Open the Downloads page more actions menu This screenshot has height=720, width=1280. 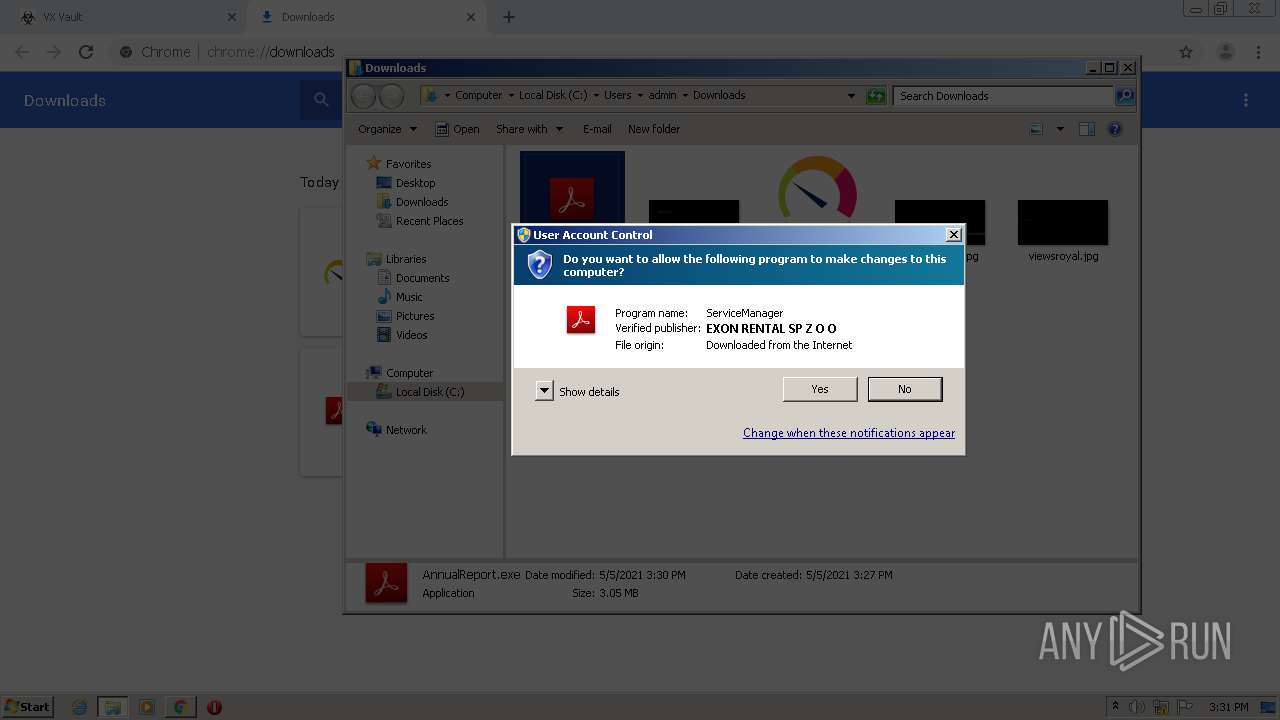click(x=1246, y=100)
